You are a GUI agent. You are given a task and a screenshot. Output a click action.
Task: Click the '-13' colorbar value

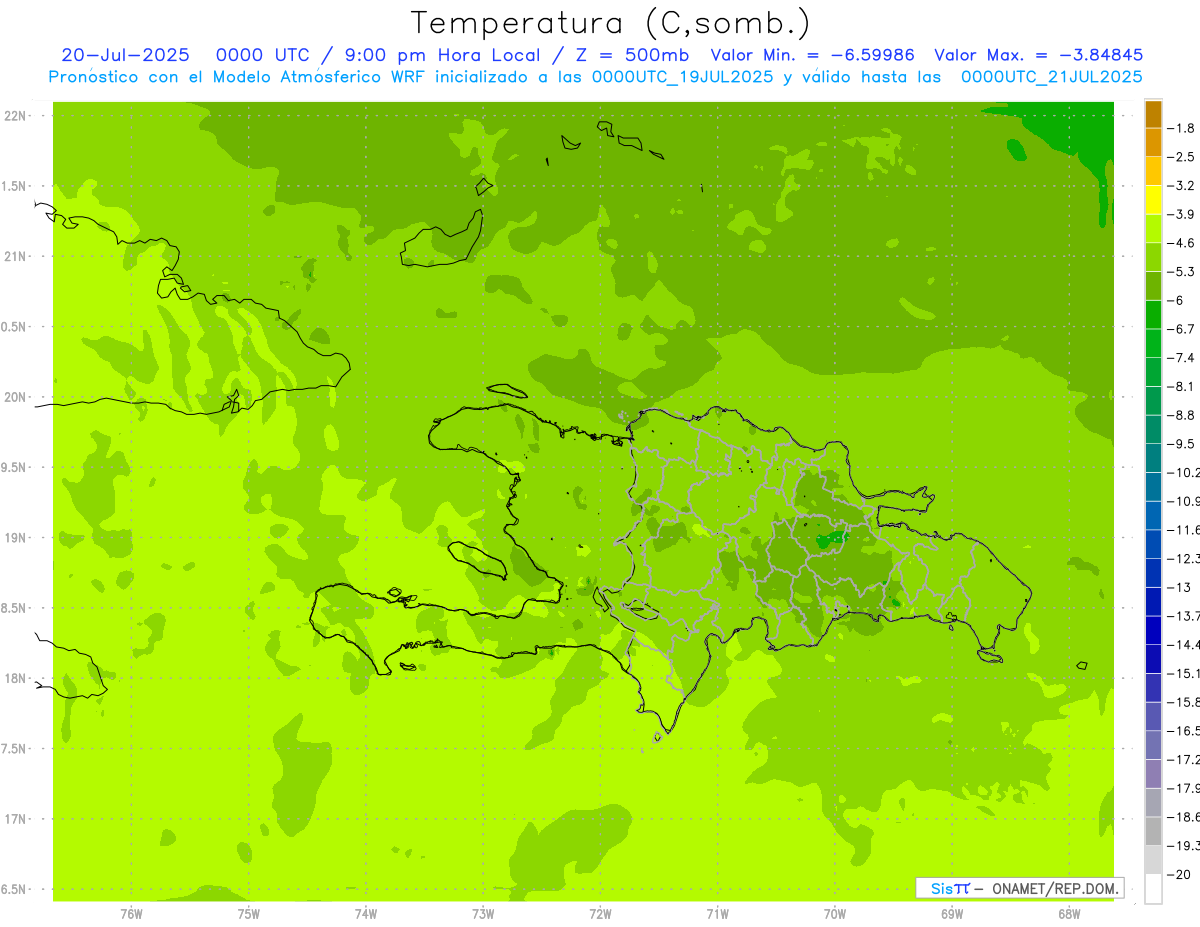1179,587
